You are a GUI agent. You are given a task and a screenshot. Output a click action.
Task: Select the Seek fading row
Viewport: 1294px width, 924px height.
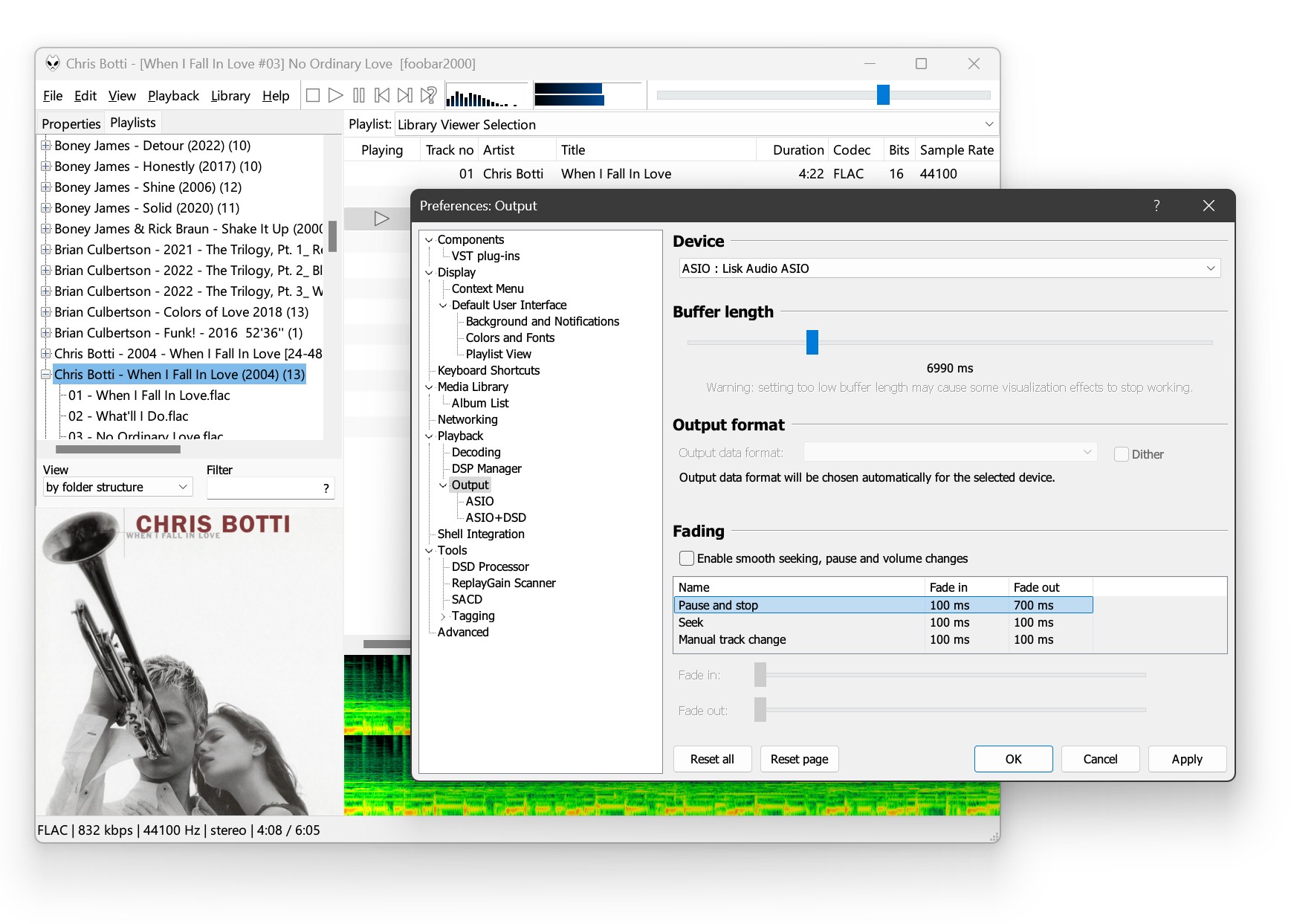click(883, 622)
